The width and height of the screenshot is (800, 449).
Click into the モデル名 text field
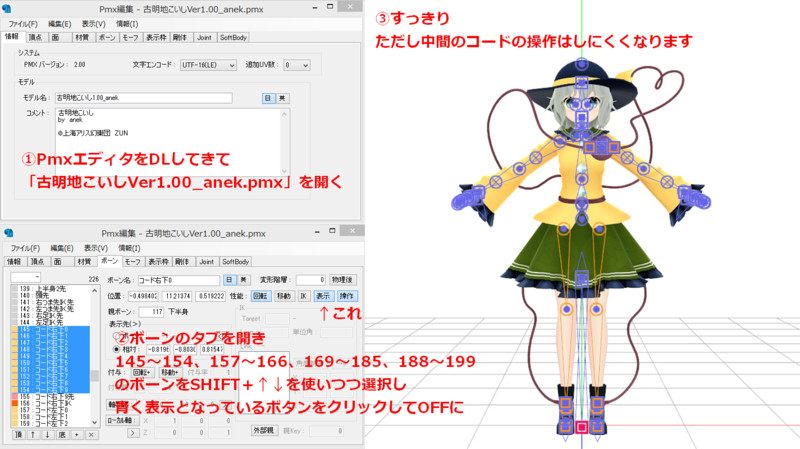tap(144, 97)
